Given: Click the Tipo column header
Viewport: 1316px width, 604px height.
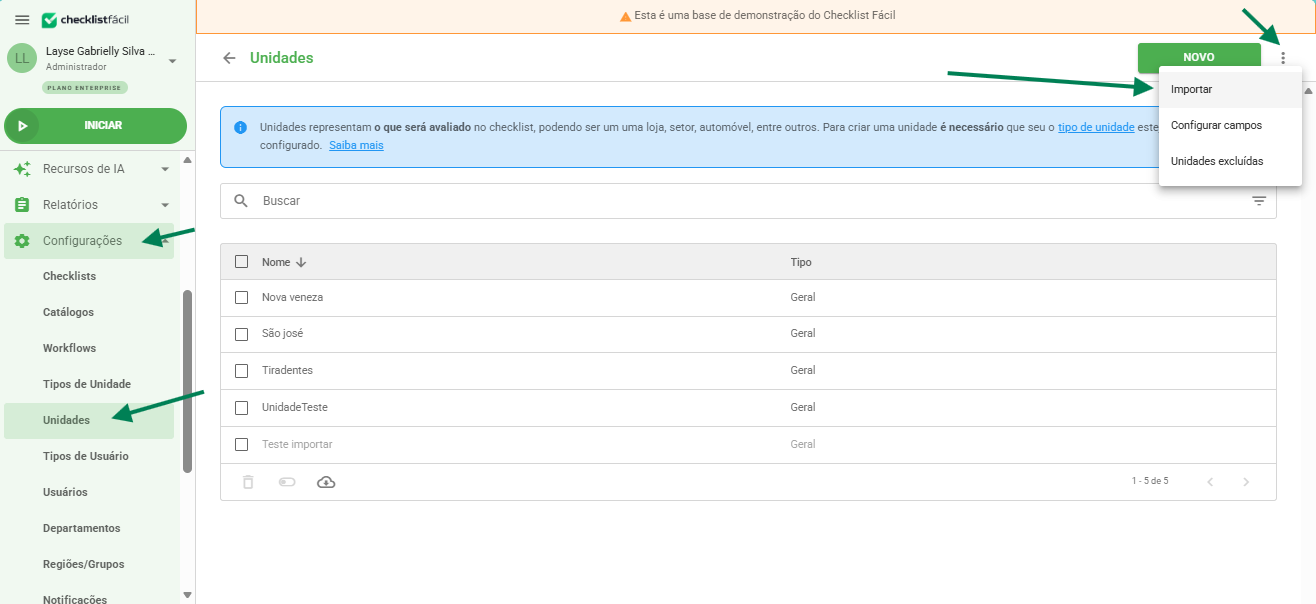Looking at the screenshot, I should pos(800,262).
